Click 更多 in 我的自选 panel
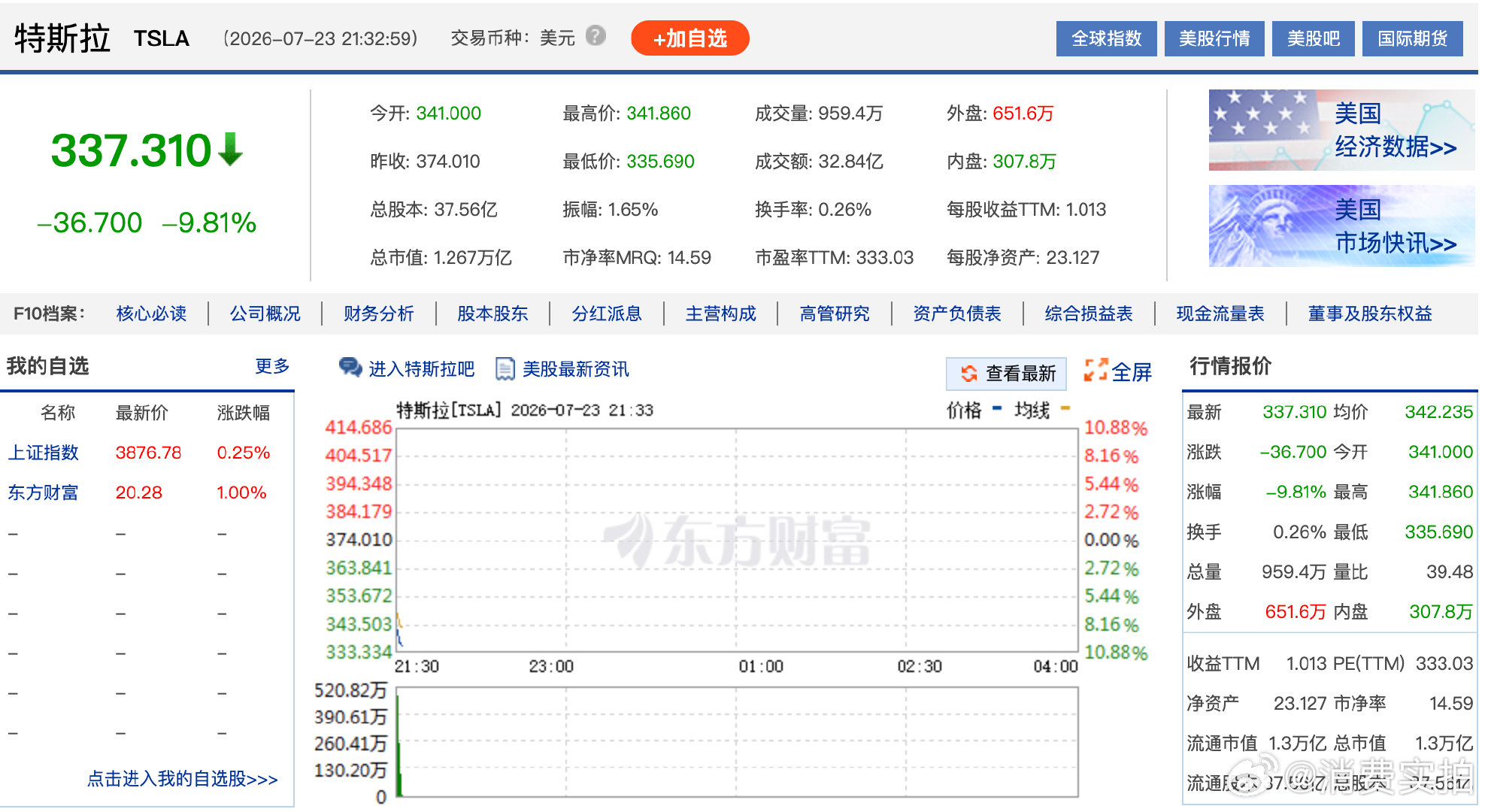Screen dimensions: 1488x812 (272, 366)
